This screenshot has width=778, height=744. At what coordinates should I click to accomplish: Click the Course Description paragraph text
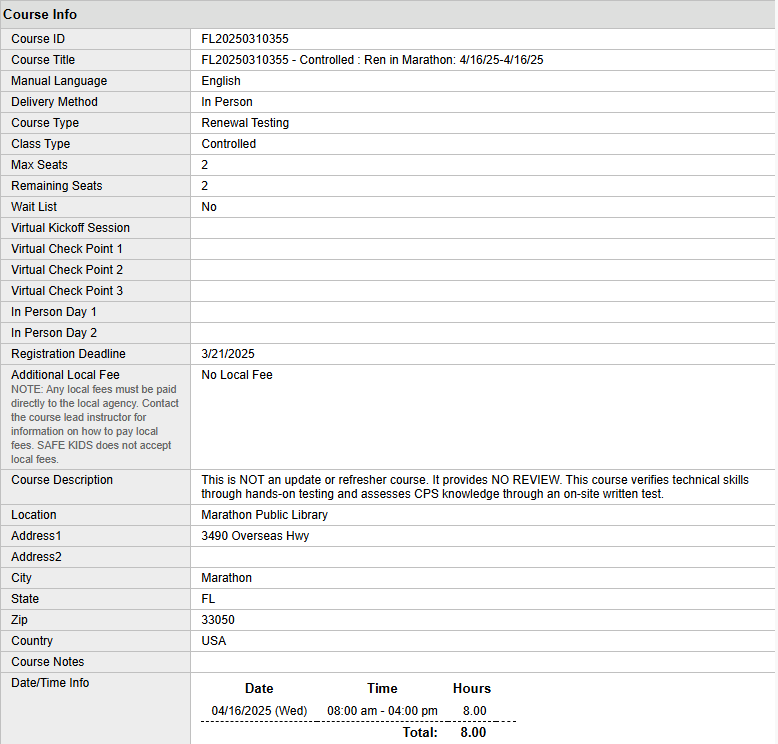point(475,487)
